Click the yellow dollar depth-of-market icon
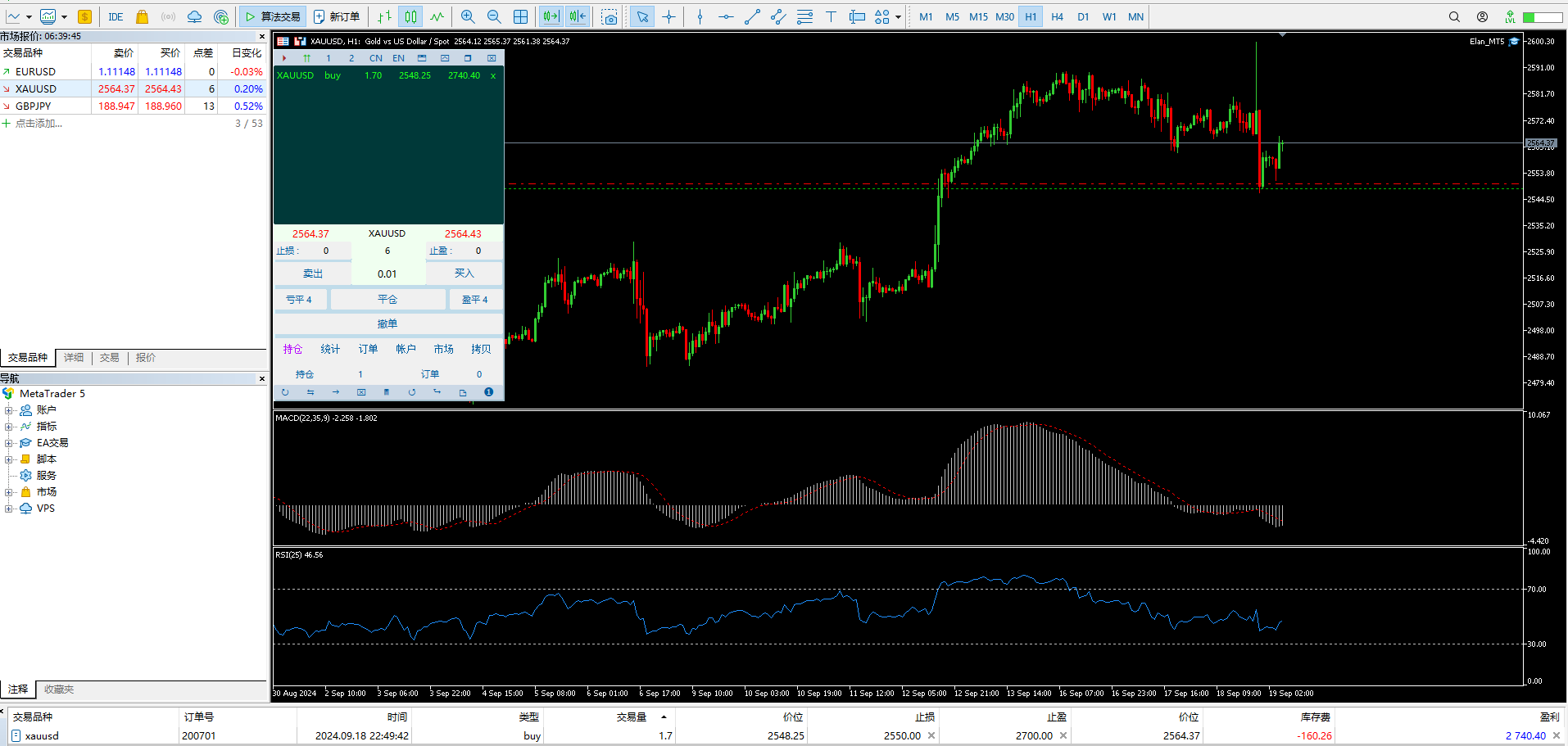This screenshot has width=1568, height=746. click(x=84, y=16)
